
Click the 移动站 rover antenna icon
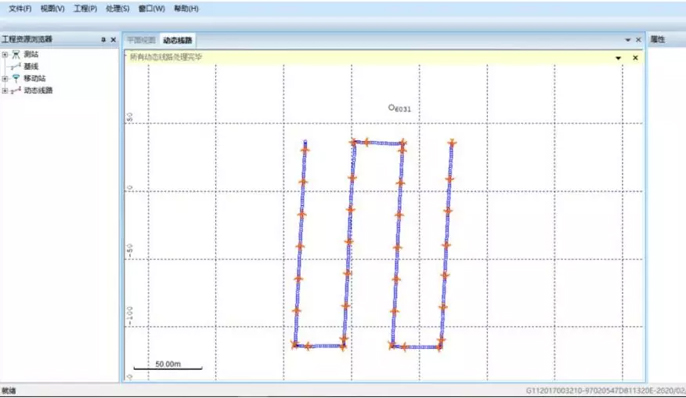pos(16,78)
